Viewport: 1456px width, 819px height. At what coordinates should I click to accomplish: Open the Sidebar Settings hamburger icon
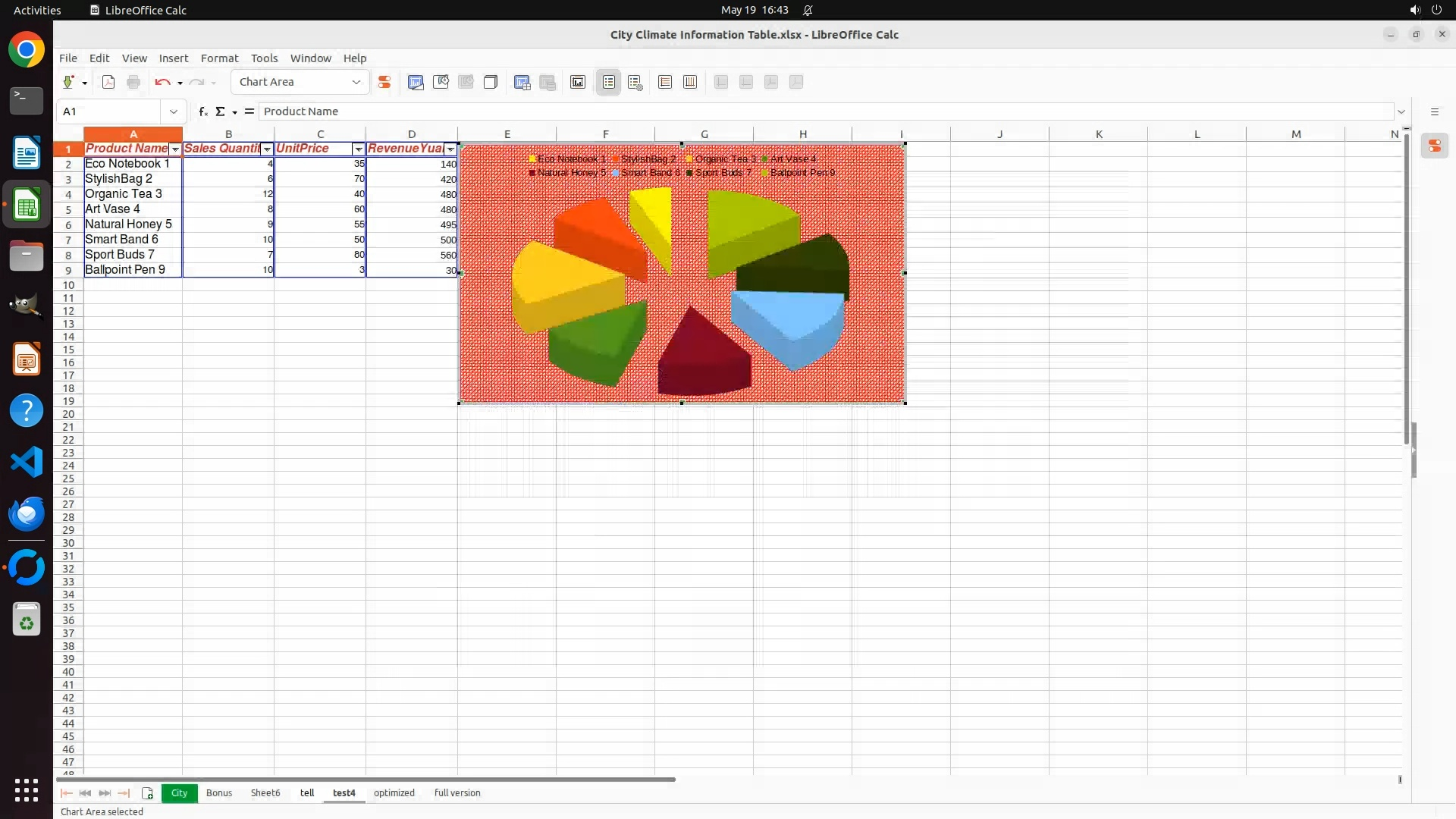[1434, 111]
